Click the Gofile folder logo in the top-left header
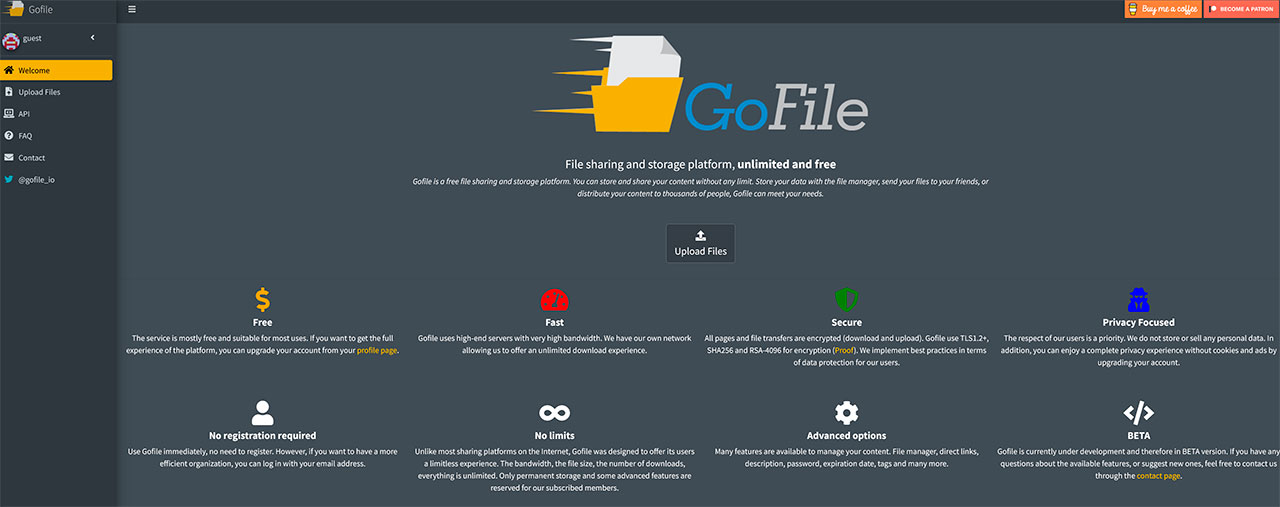 (x=13, y=9)
